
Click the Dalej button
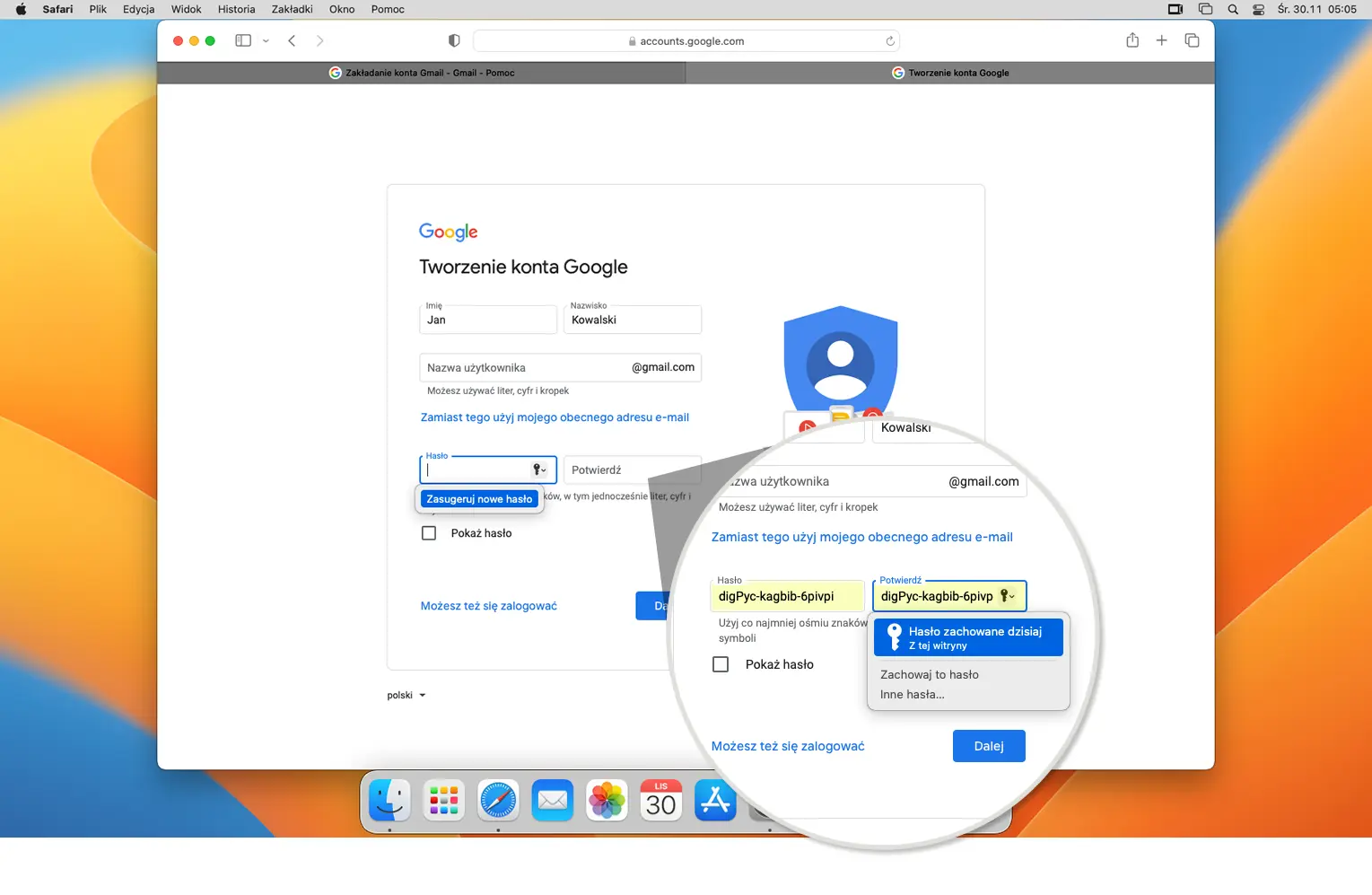[989, 746]
